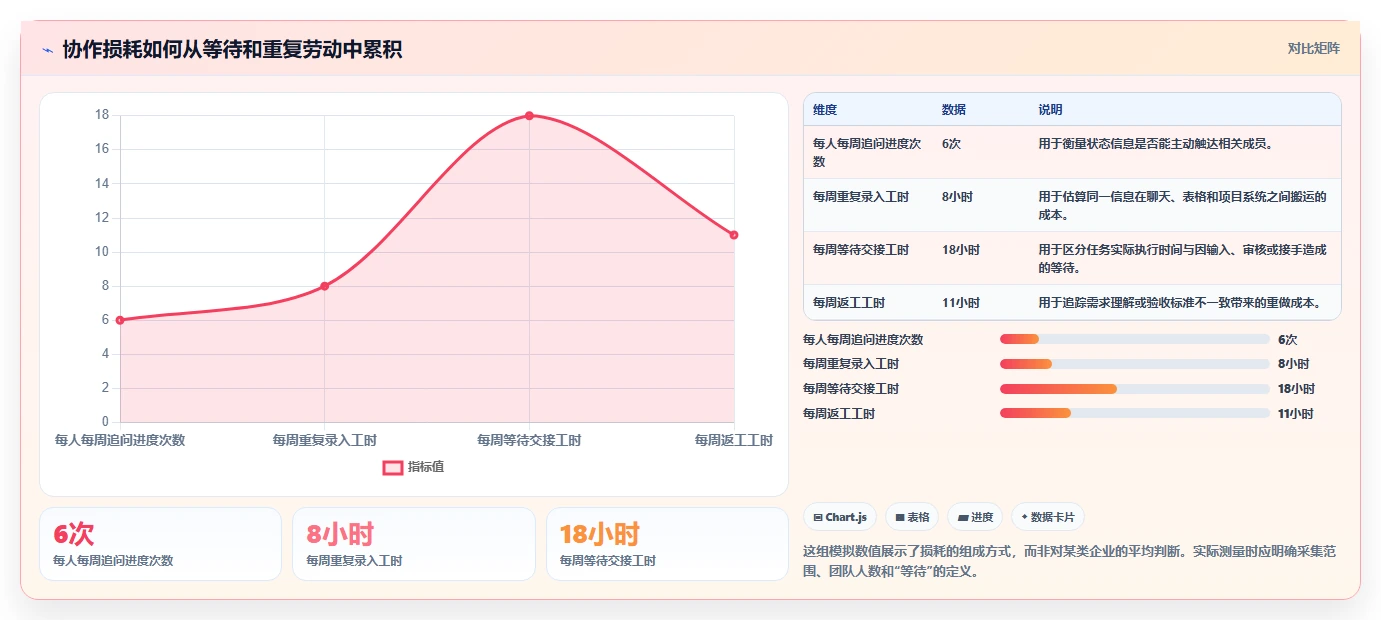Click the 11小时 value beside the progress bar
The image size is (1381, 620).
click(1296, 414)
